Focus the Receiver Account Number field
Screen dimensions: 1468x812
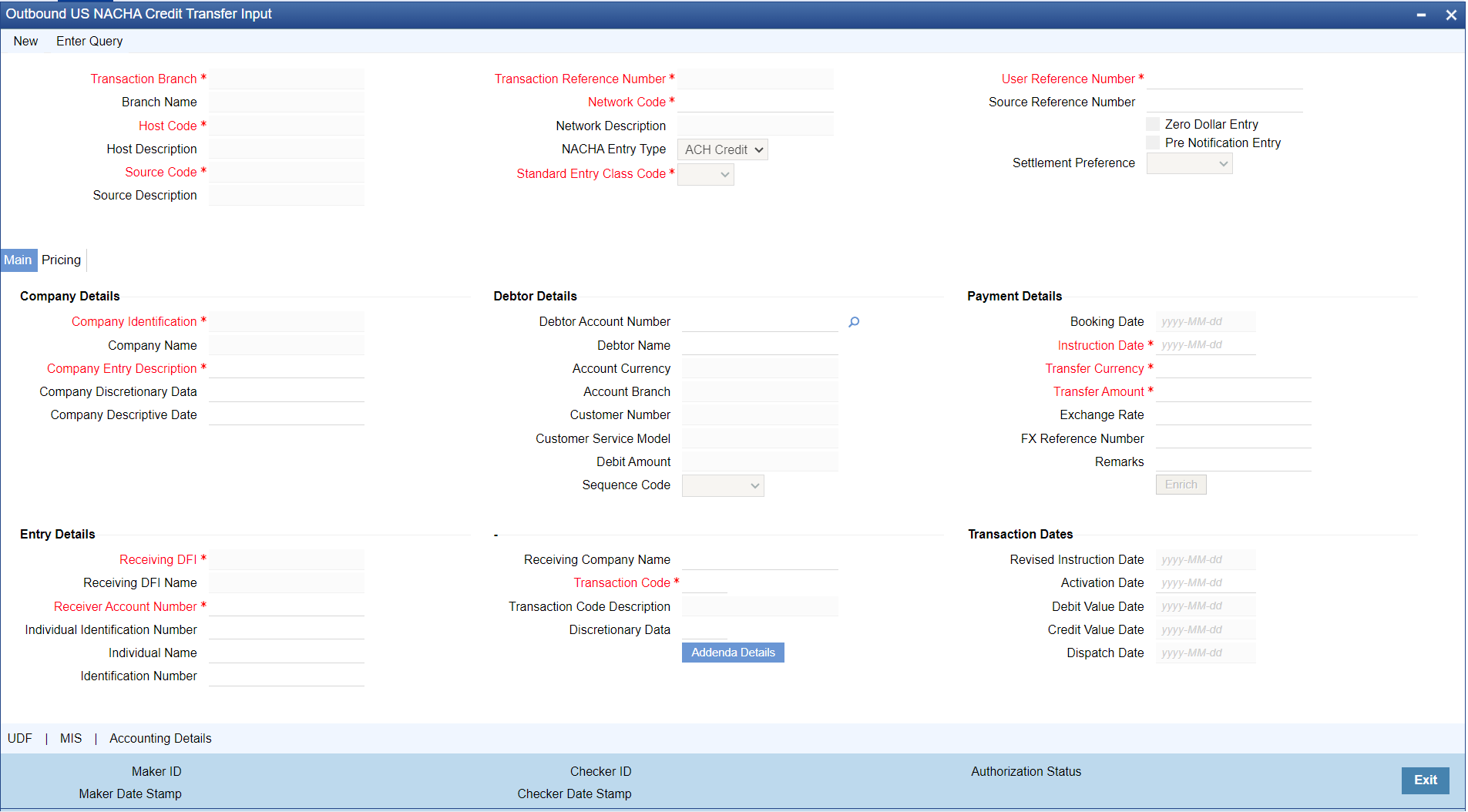pyautogui.click(x=287, y=606)
